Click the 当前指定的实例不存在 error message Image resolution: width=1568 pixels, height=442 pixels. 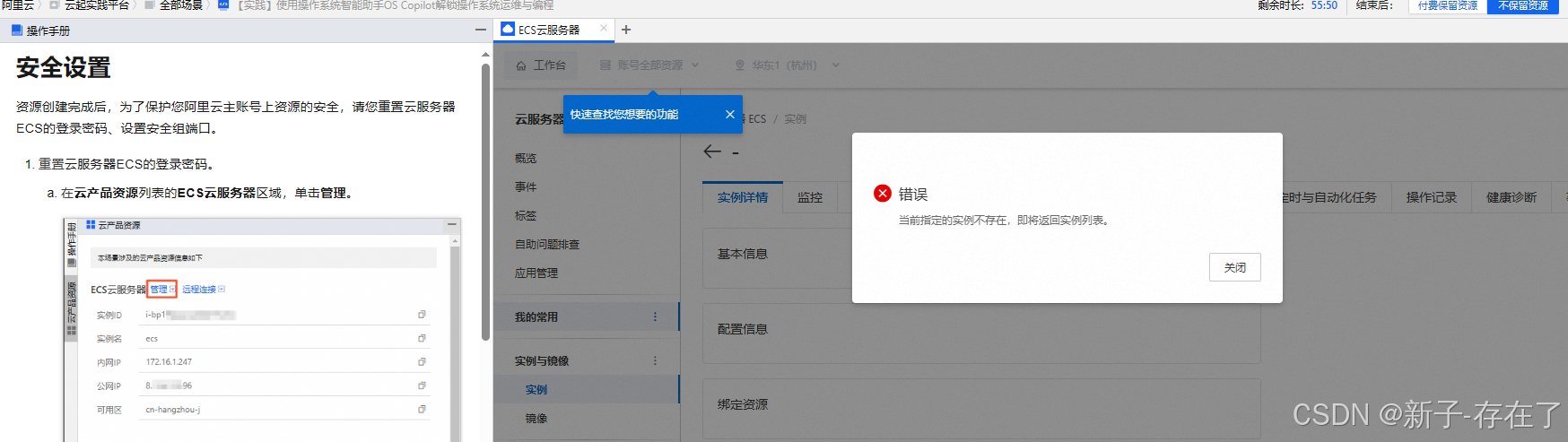pyautogui.click(x=1005, y=221)
